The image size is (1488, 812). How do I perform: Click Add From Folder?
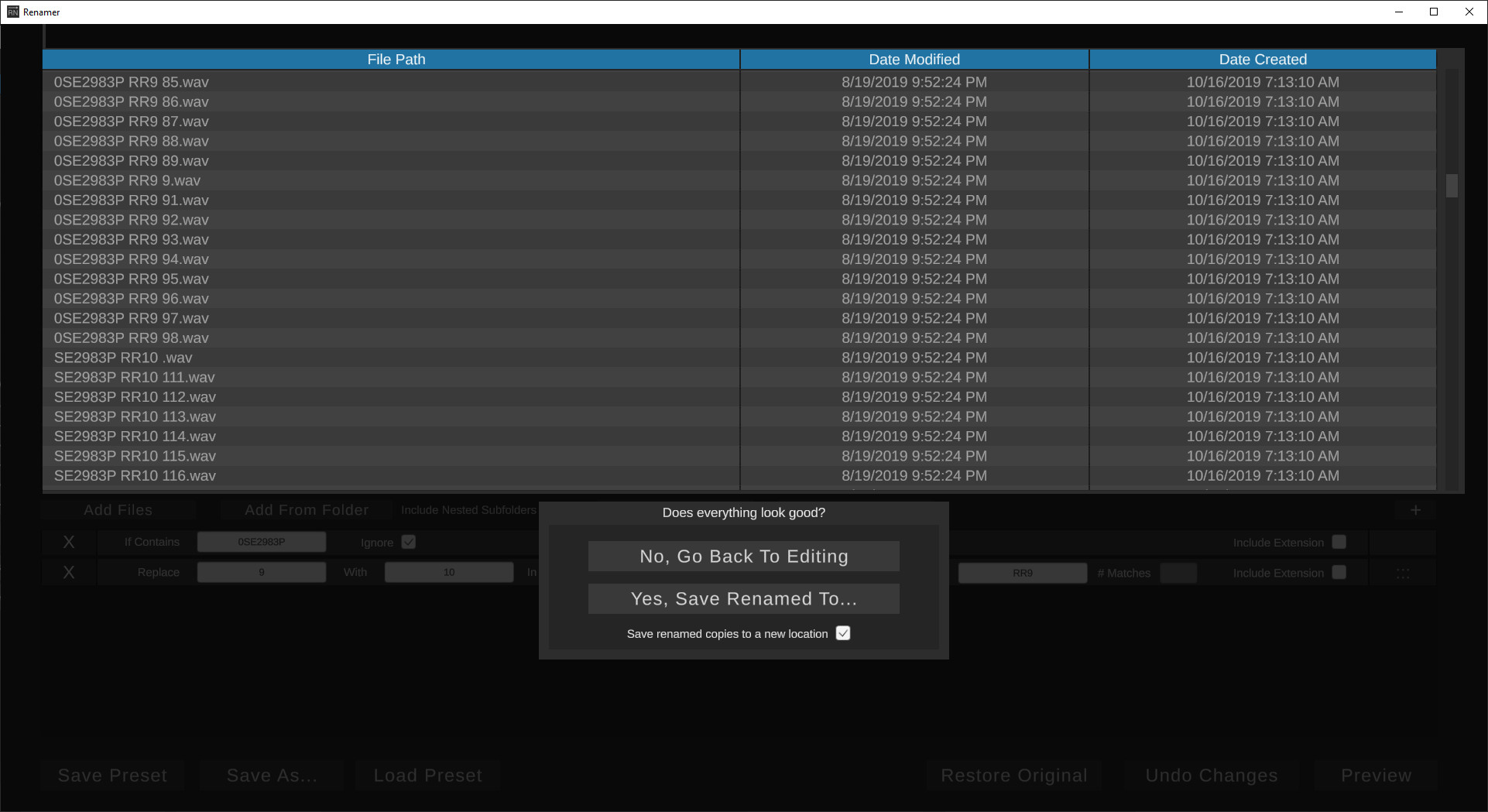click(x=306, y=509)
